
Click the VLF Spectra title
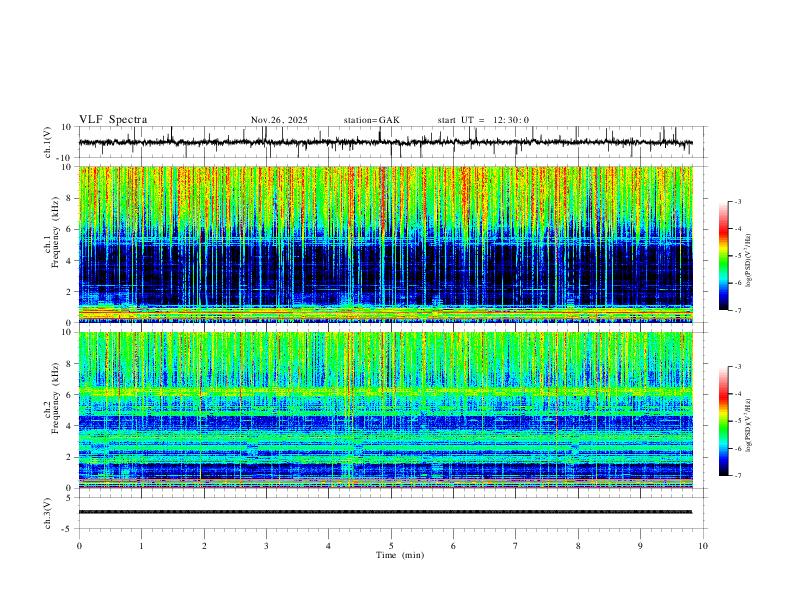113,120
